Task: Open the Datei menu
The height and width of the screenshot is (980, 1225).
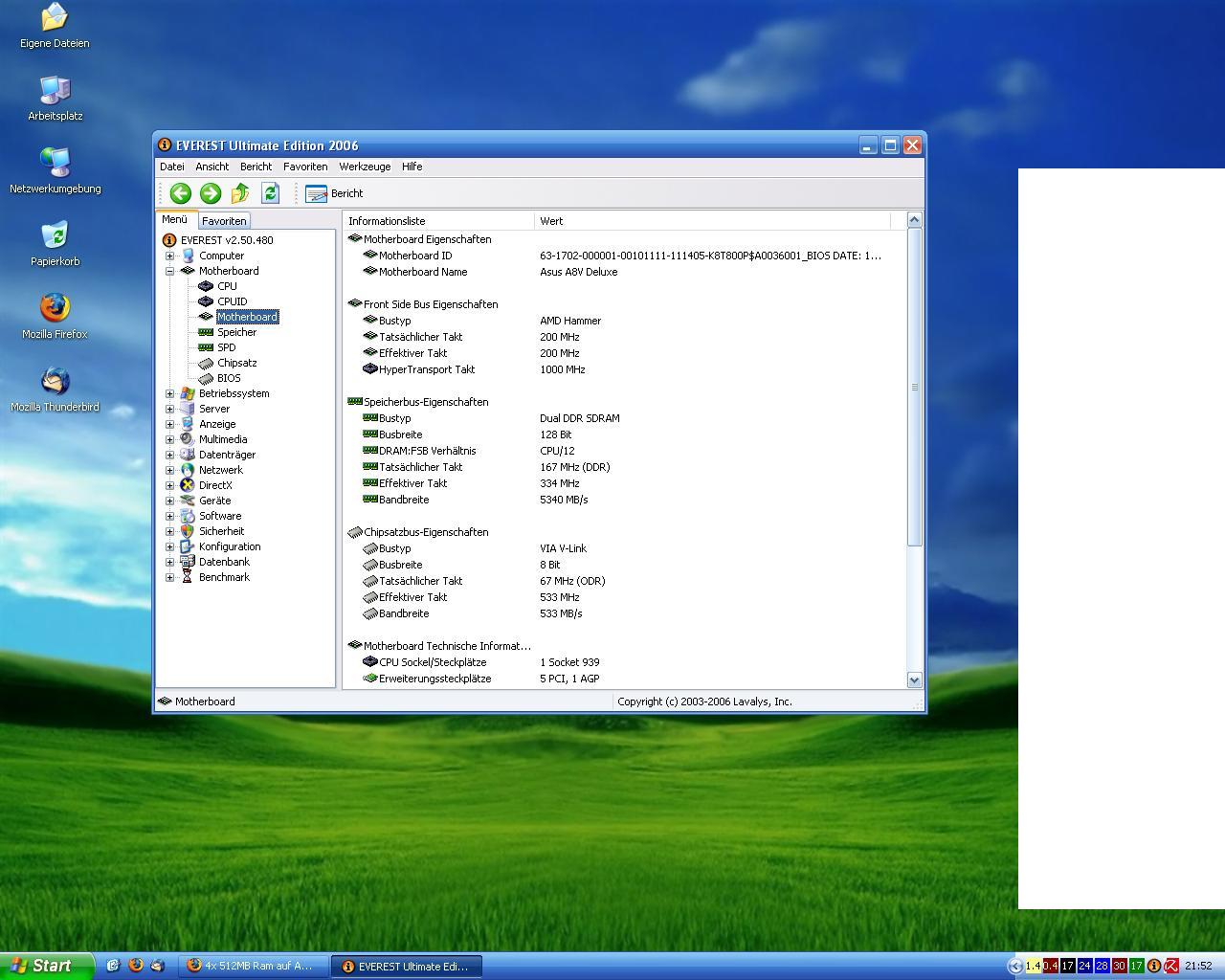Action: [x=172, y=167]
